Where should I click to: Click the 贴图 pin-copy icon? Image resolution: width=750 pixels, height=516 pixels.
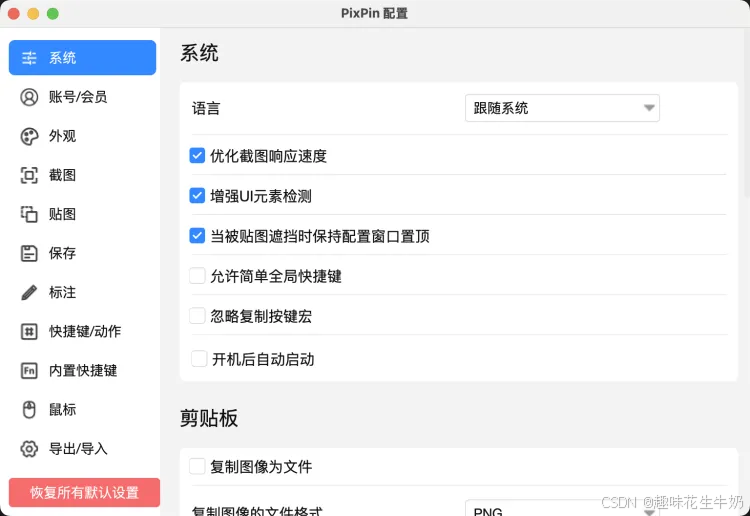[29, 214]
